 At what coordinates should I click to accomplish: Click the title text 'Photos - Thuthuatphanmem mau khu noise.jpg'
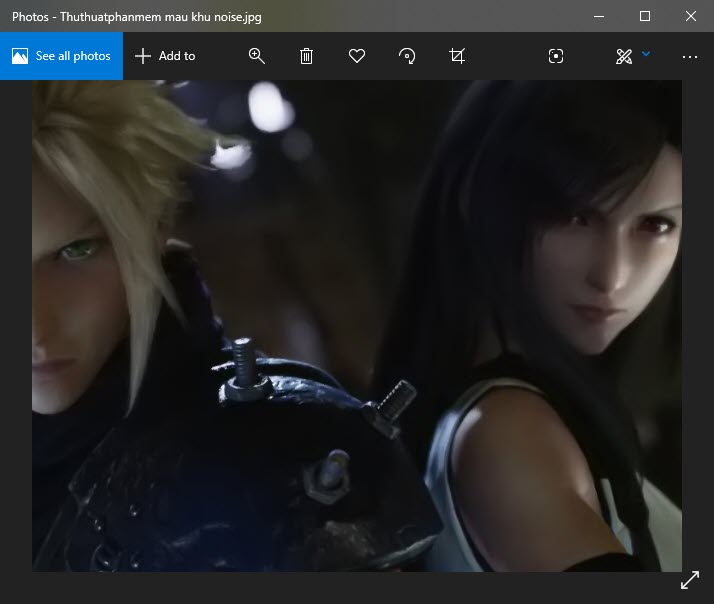pyautogui.click(x=125, y=16)
